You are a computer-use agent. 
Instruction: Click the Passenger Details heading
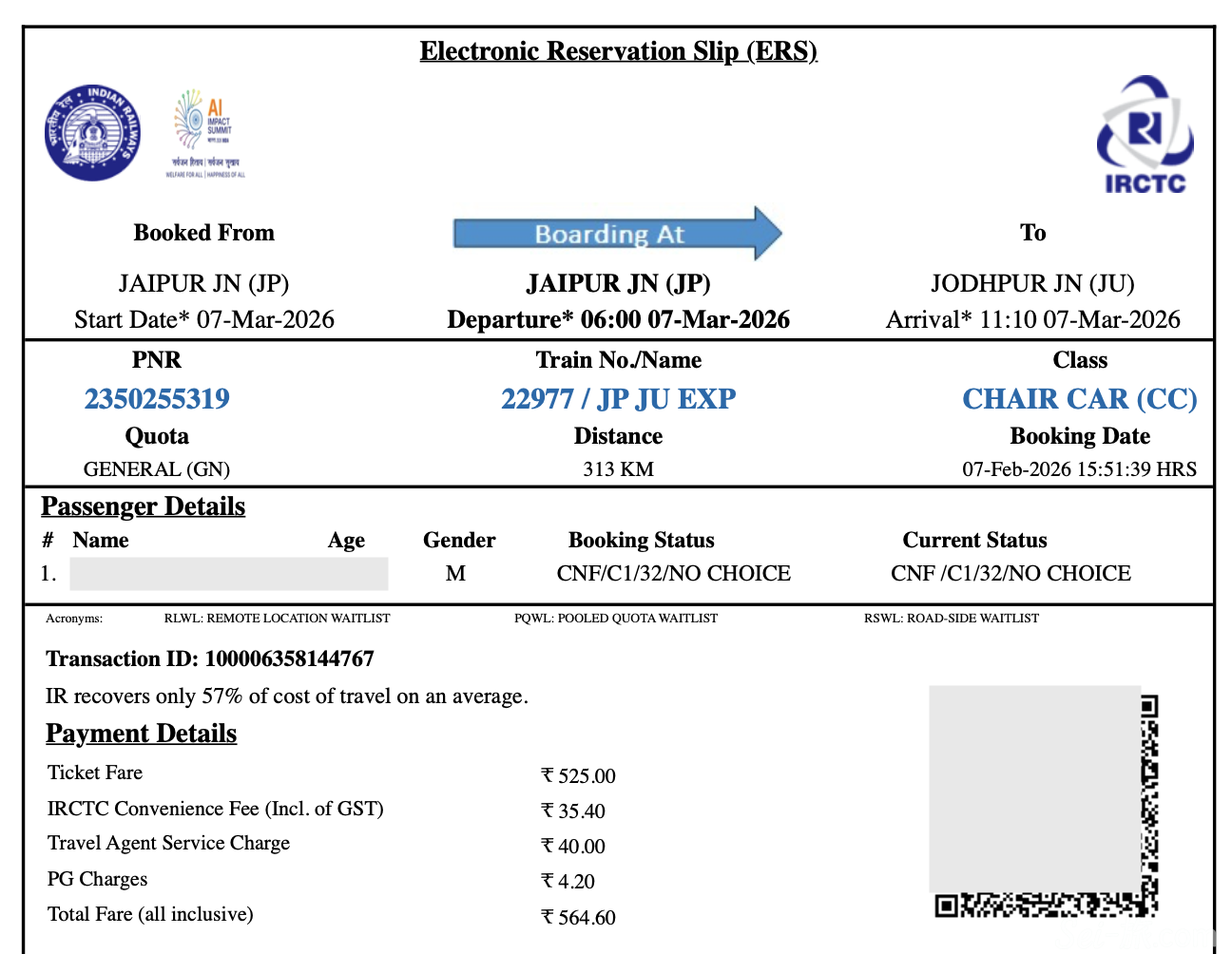[143, 506]
